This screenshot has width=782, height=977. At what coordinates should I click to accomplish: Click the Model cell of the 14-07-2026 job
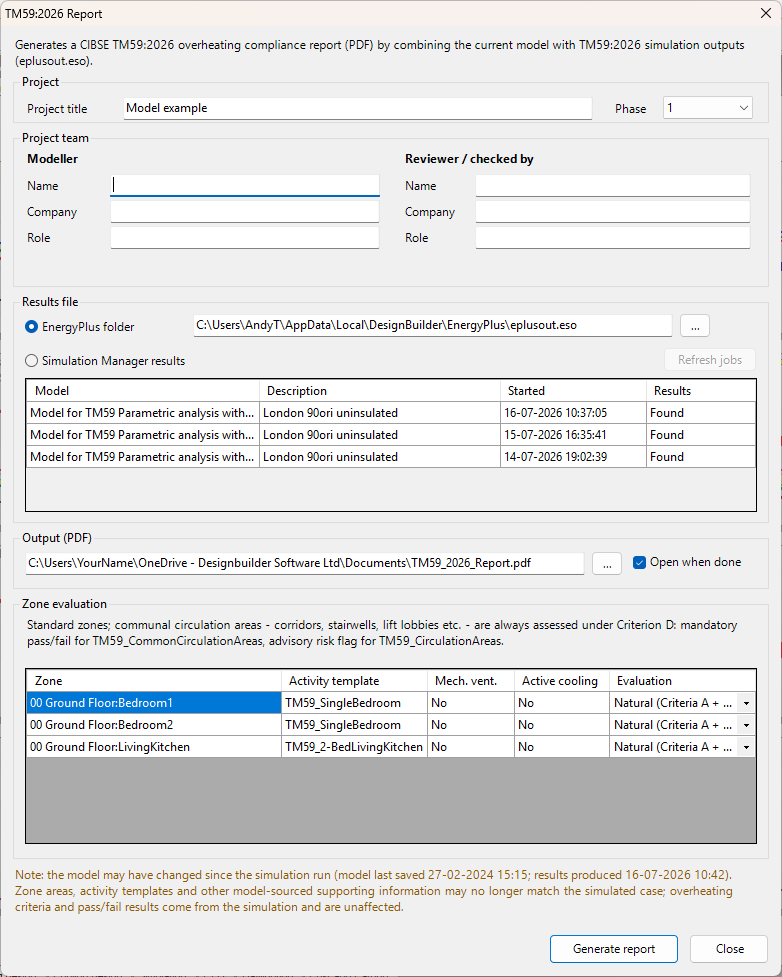143,456
